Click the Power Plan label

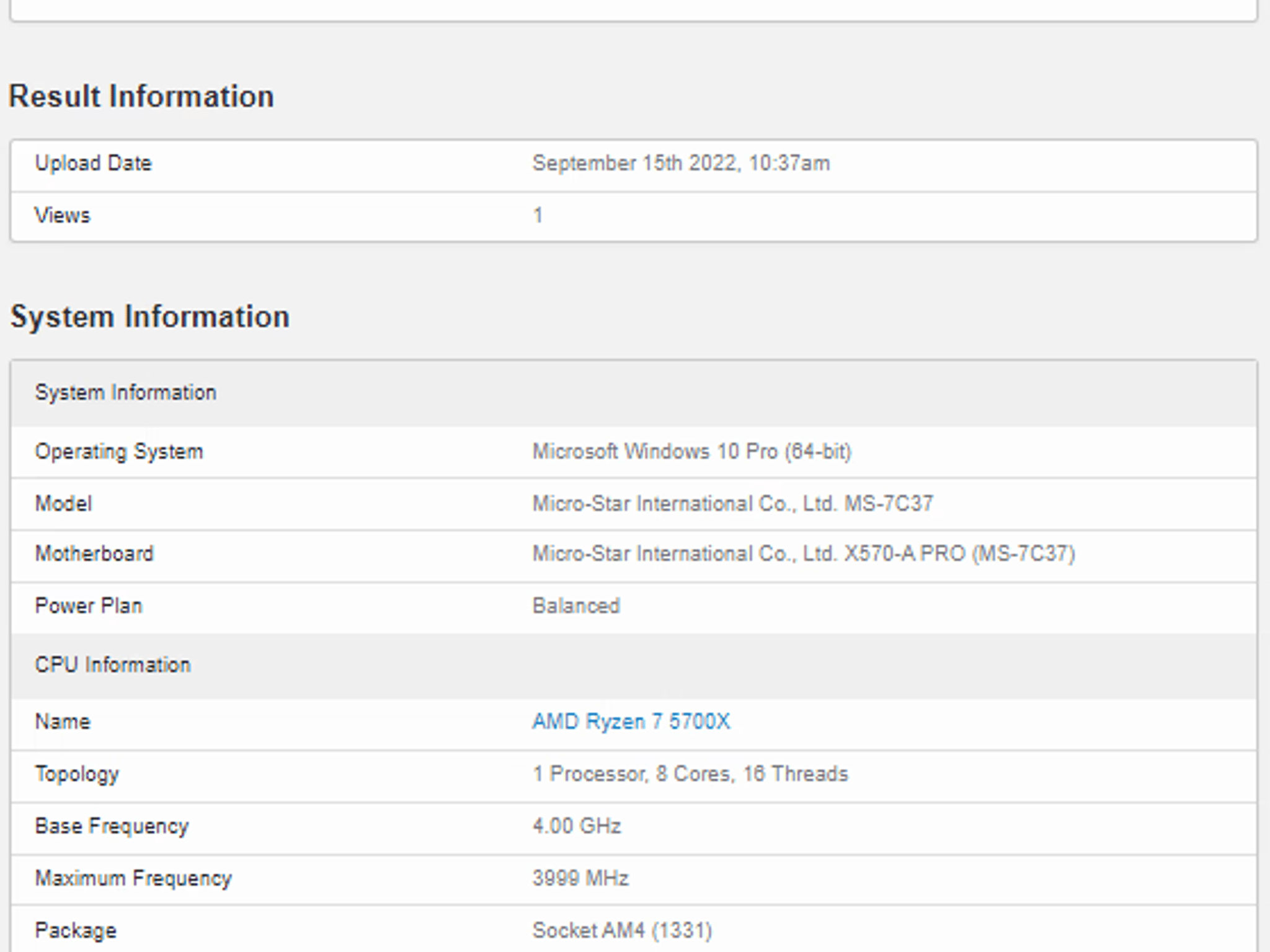click(x=89, y=606)
